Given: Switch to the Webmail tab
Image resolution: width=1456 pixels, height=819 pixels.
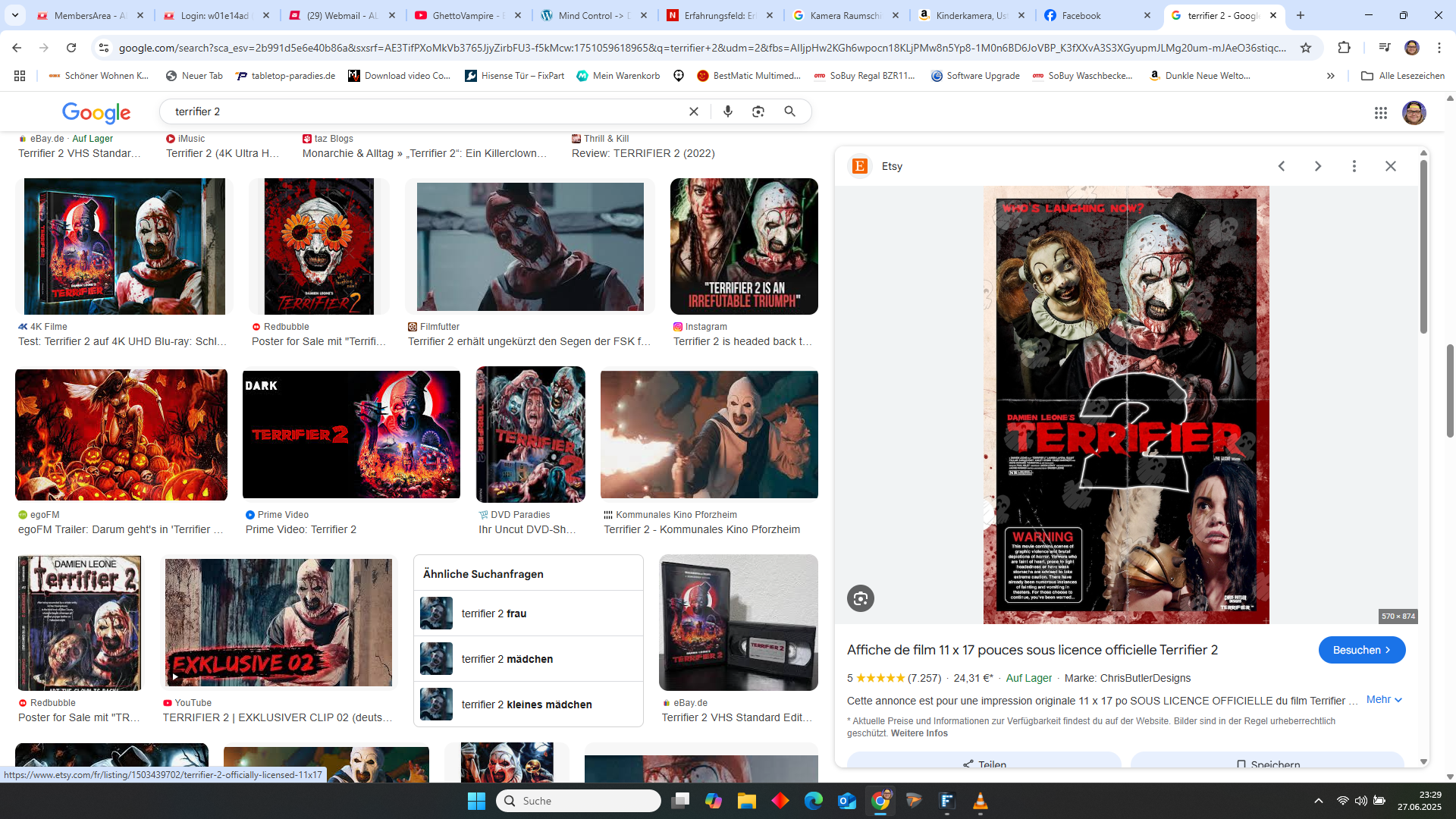Looking at the screenshot, I should 342,15.
